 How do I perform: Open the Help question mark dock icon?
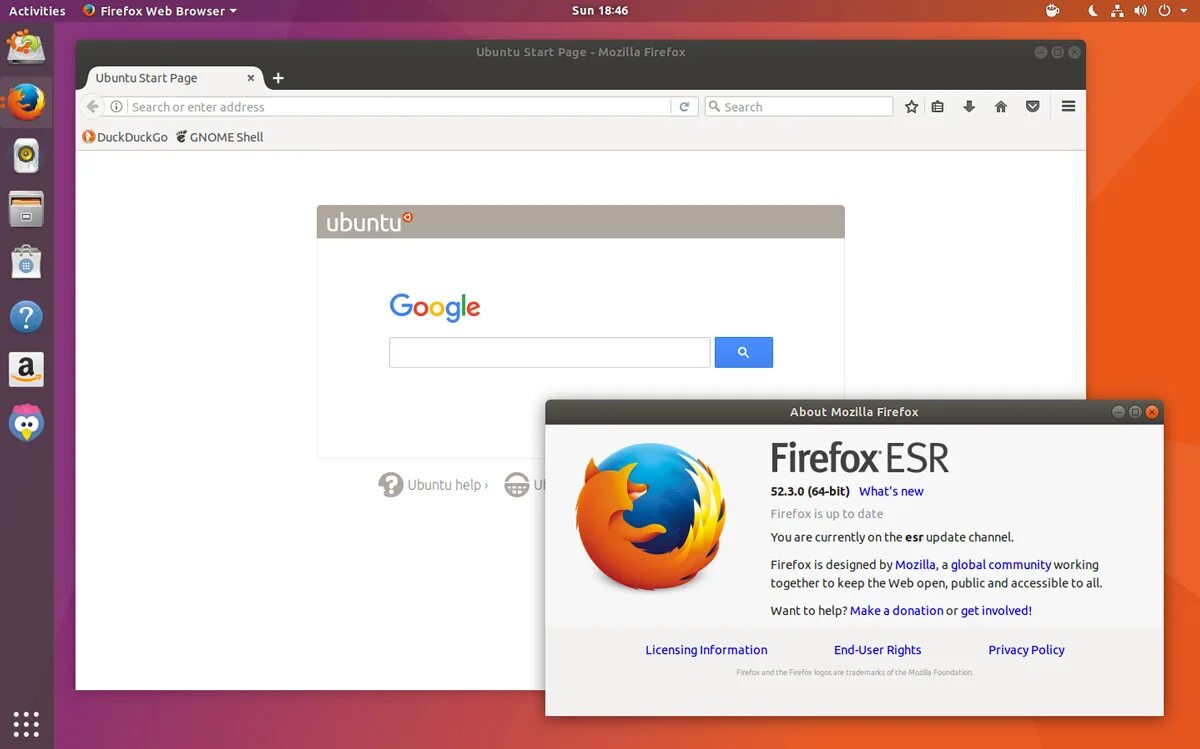(x=26, y=317)
